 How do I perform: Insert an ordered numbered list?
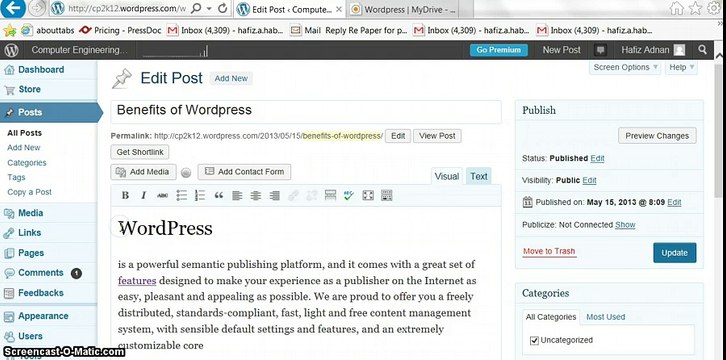click(x=200, y=196)
